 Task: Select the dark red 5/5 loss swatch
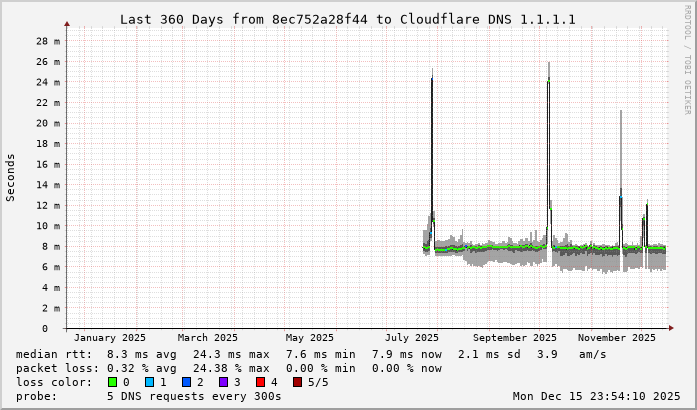297,382
